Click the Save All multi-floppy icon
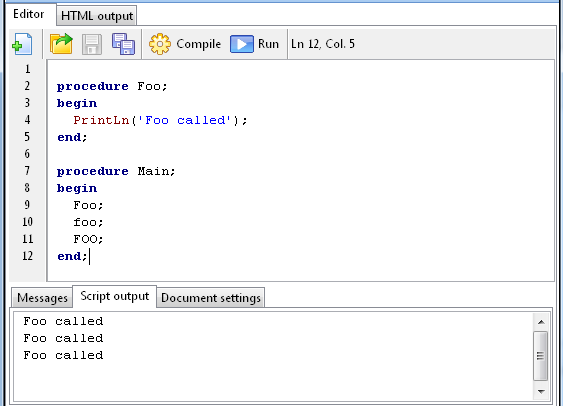Screen dimensions: 563x406 (x=124, y=44)
